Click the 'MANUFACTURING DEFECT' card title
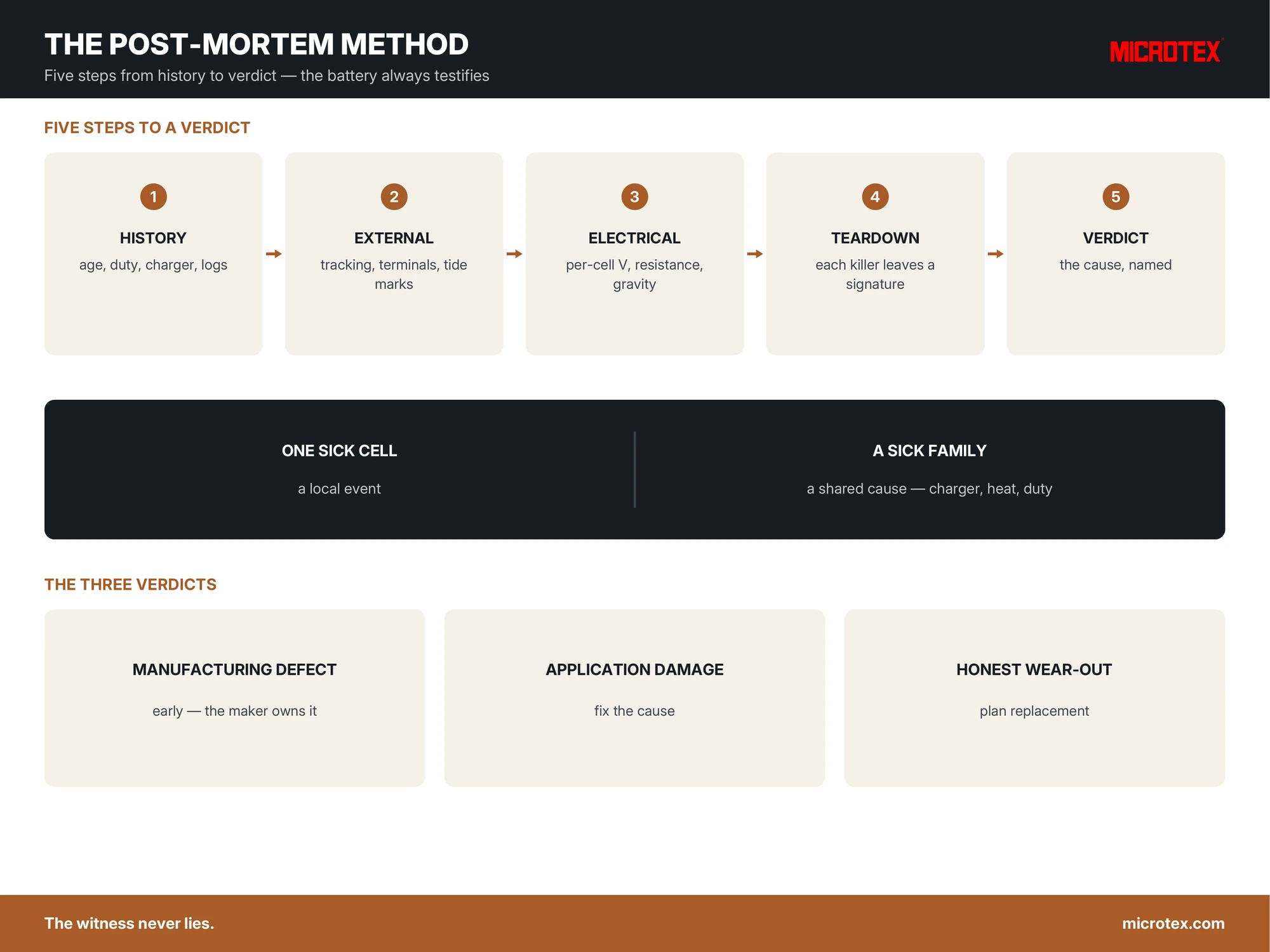Image resolution: width=1270 pixels, height=952 pixels. [x=234, y=670]
